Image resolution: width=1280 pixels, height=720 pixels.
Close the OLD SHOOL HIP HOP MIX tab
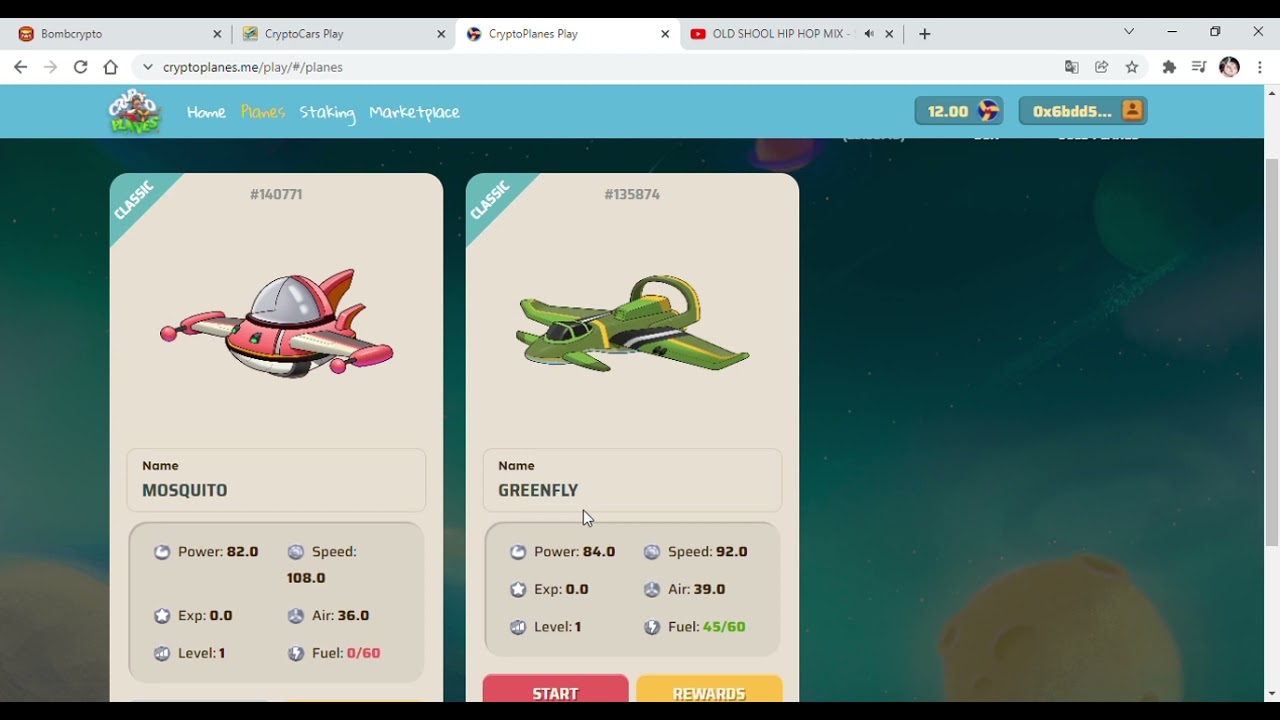(x=889, y=34)
